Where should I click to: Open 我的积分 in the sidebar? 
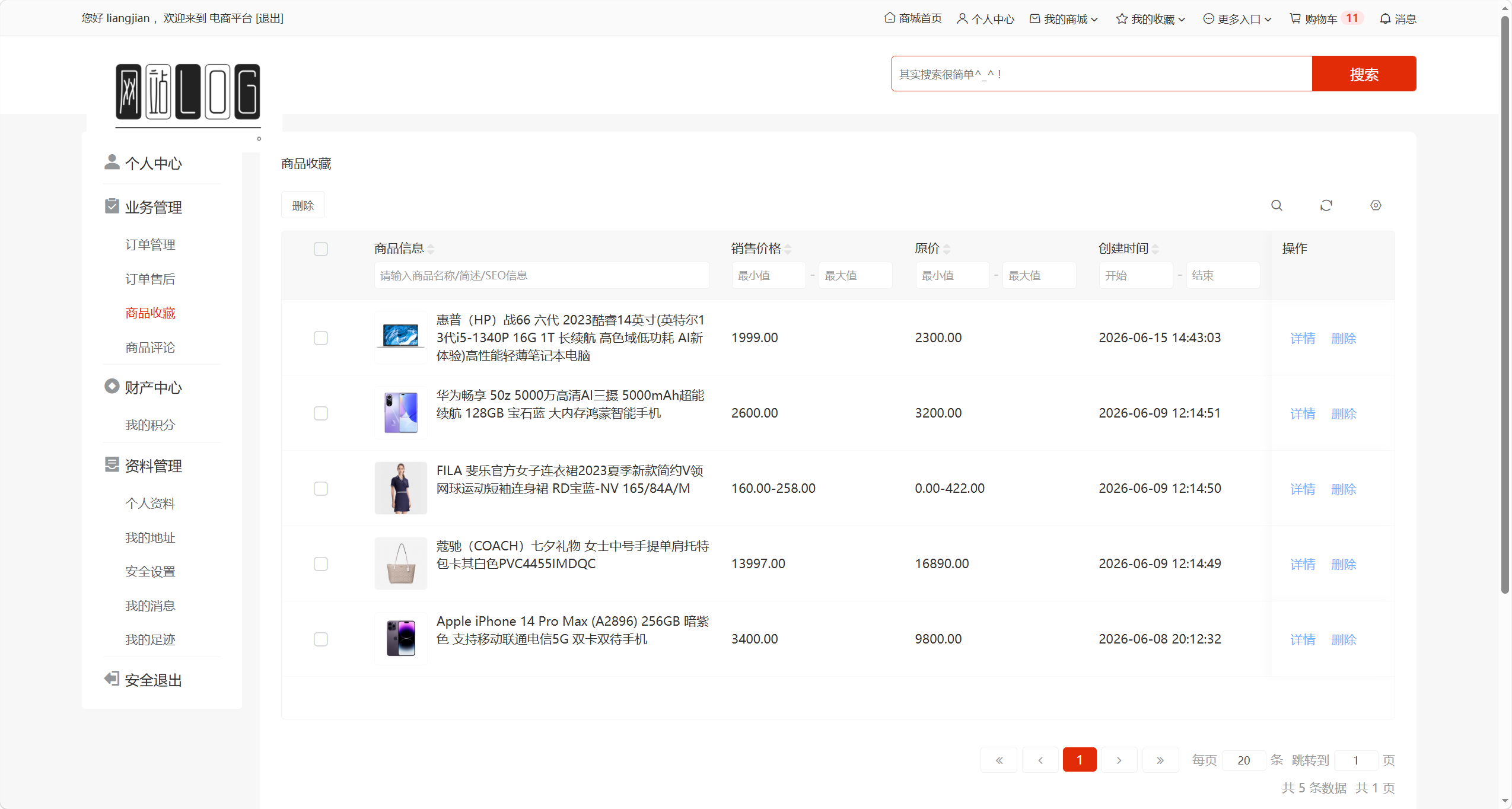pos(150,425)
